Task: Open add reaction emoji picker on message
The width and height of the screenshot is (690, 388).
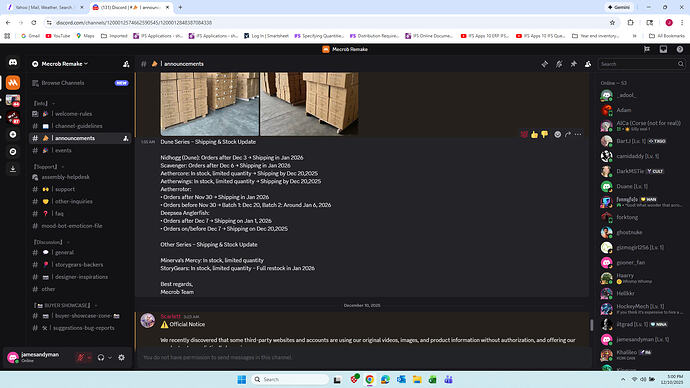Action: (x=558, y=134)
